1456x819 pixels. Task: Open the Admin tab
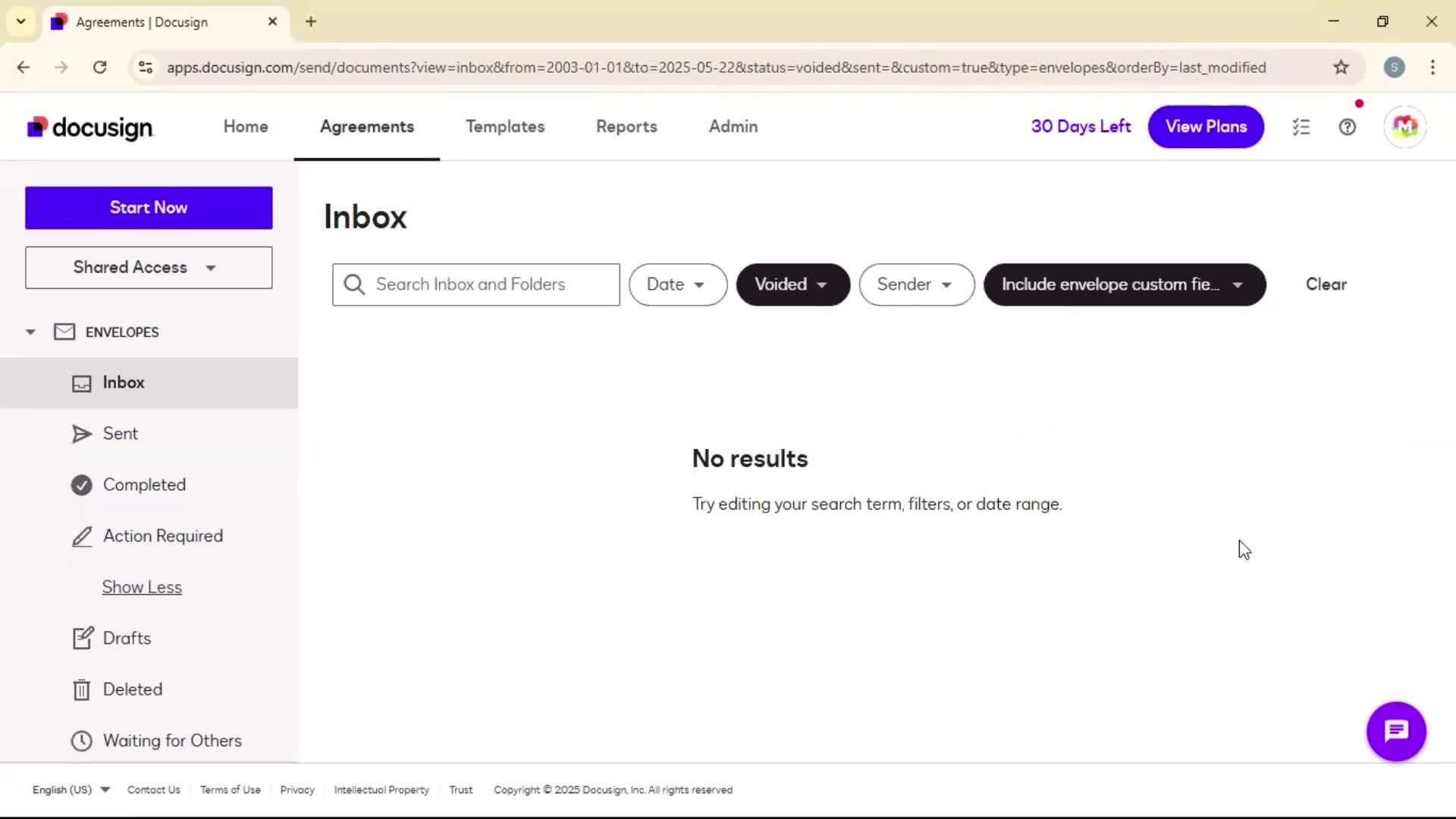click(733, 127)
